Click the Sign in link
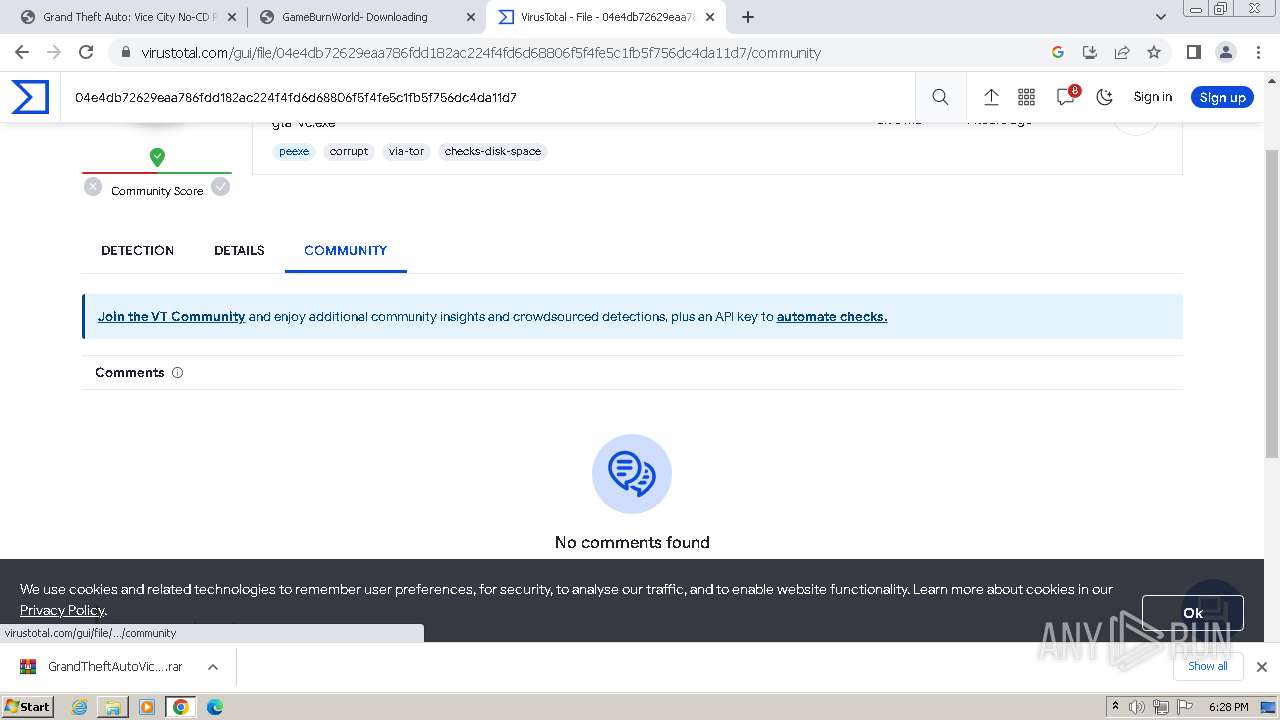This screenshot has width=1280, height=720. click(x=1152, y=97)
